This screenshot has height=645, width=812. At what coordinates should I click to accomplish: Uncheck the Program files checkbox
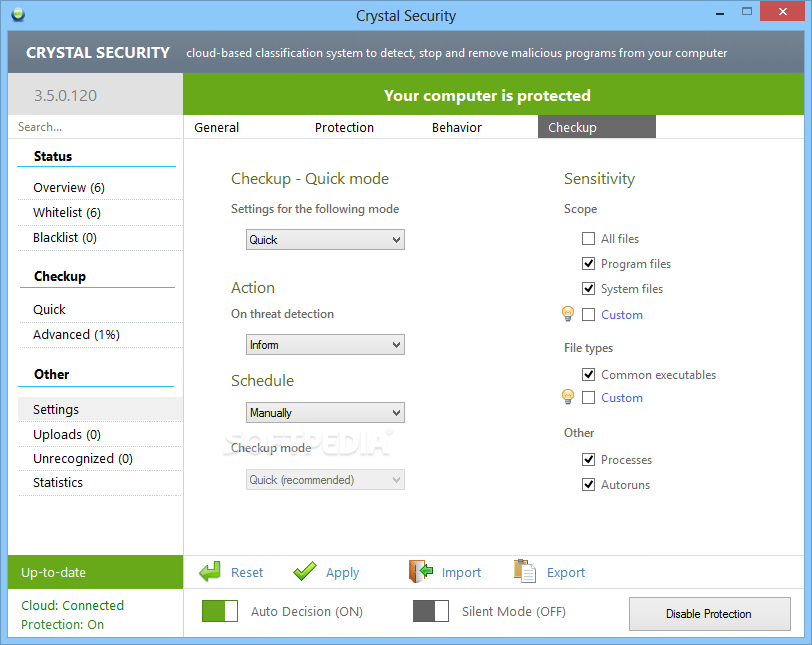click(588, 263)
